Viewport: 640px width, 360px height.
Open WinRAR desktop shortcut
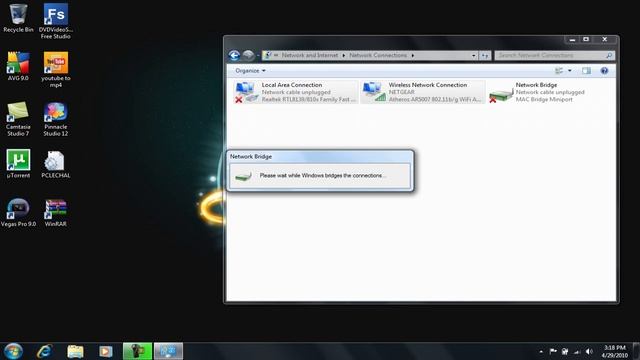point(56,212)
